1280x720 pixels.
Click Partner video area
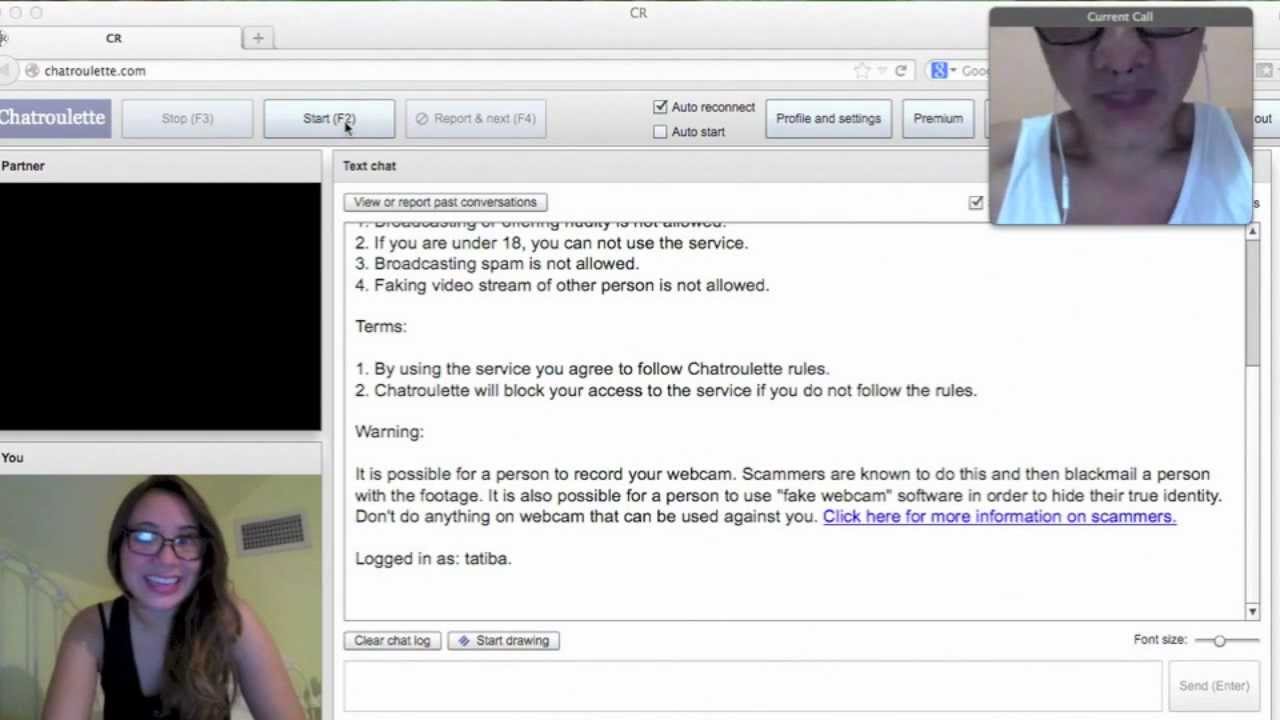coord(160,306)
